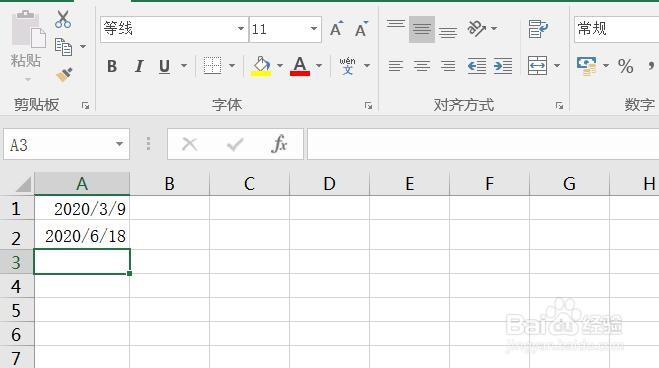Toggle wrap text icon
Image resolution: width=659 pixels, height=368 pixels.
click(538, 29)
